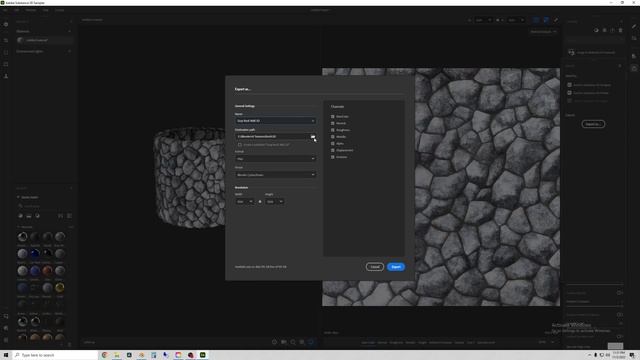Click the Export as button in right panel
Image resolution: width=640 pixels, height=360 pixels.
pyautogui.click(x=593, y=124)
